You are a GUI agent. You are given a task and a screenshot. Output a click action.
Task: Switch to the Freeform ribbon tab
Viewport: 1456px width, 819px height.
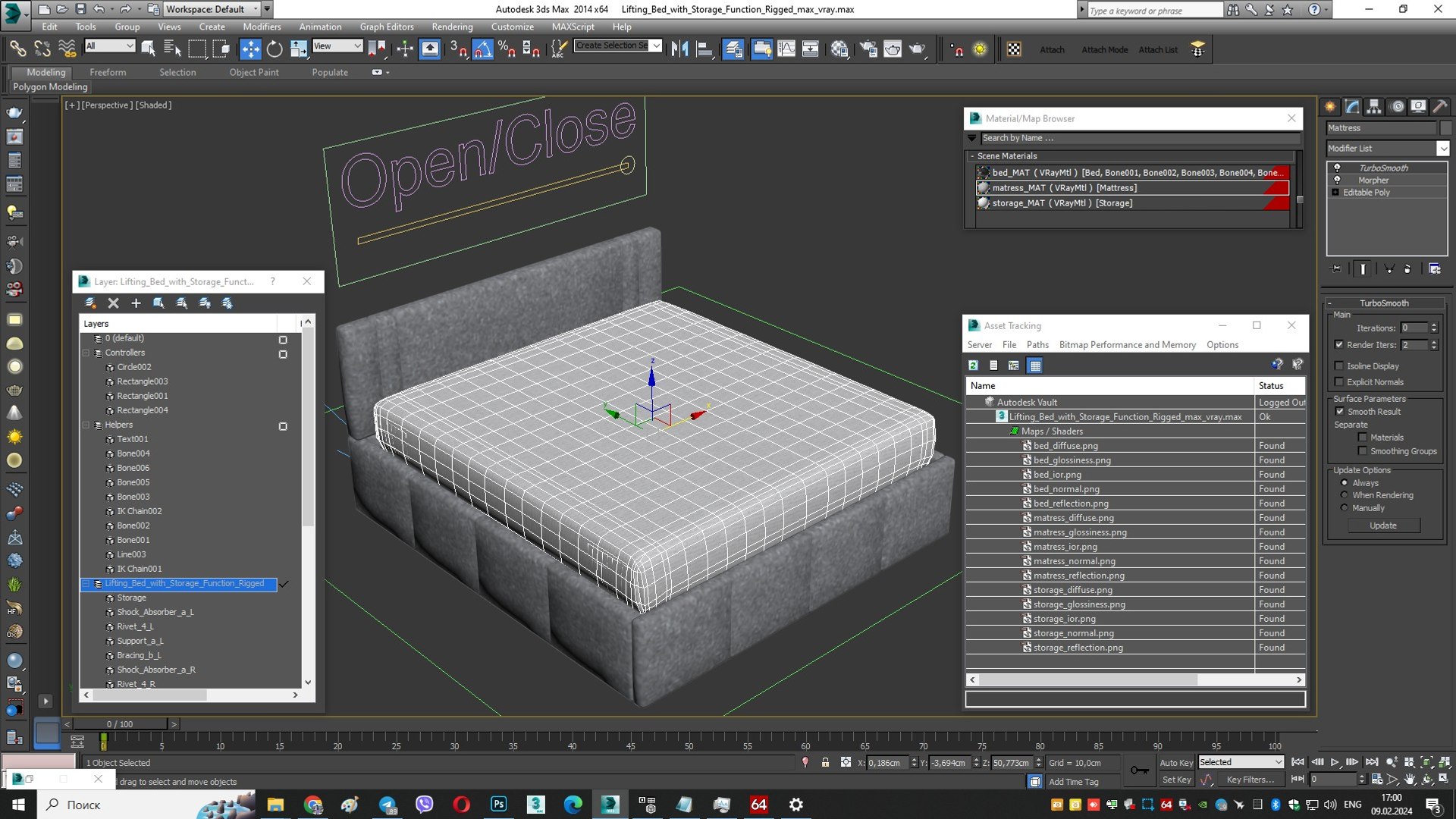pos(108,72)
